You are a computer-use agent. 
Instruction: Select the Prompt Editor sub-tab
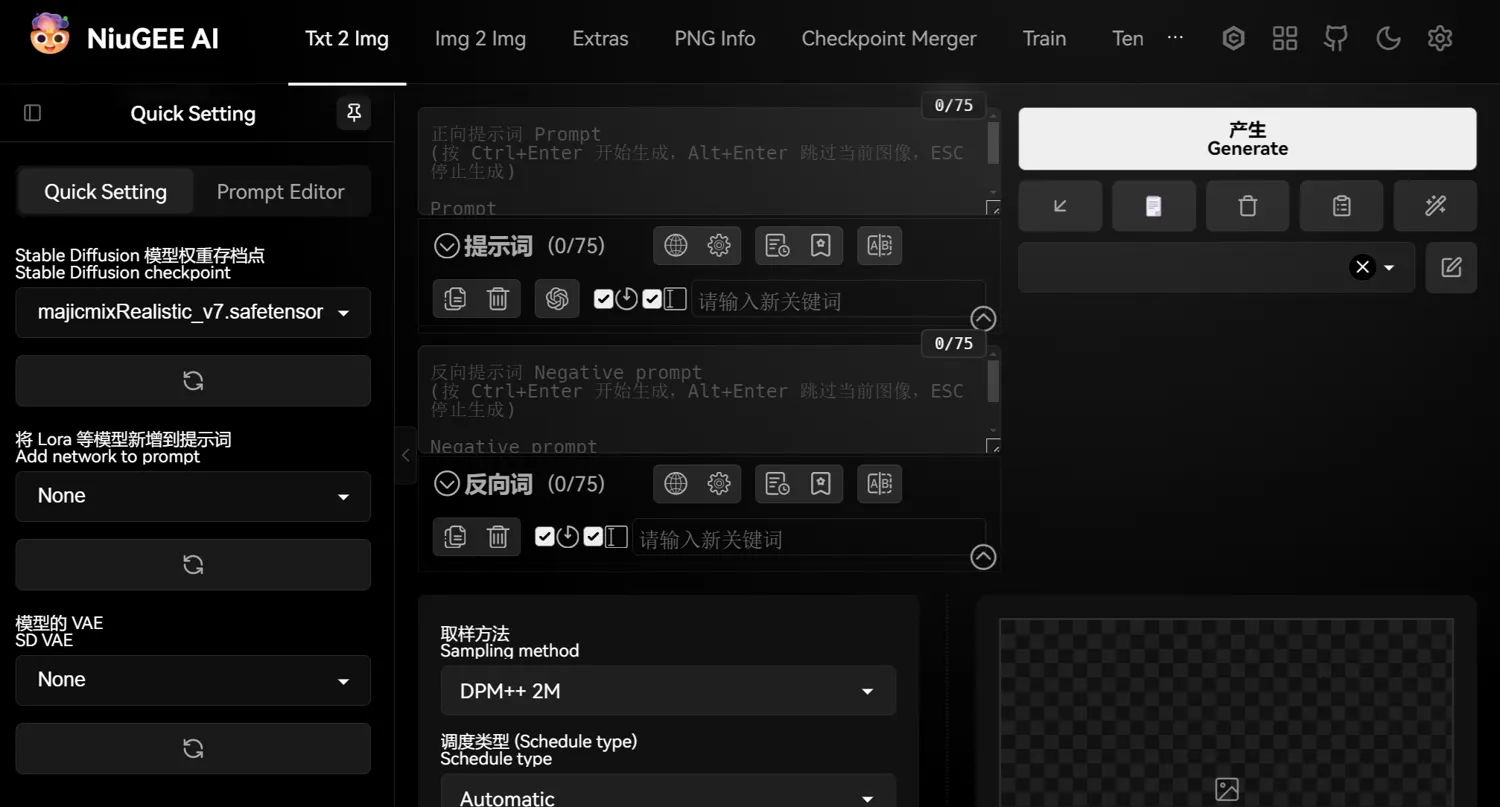281,192
